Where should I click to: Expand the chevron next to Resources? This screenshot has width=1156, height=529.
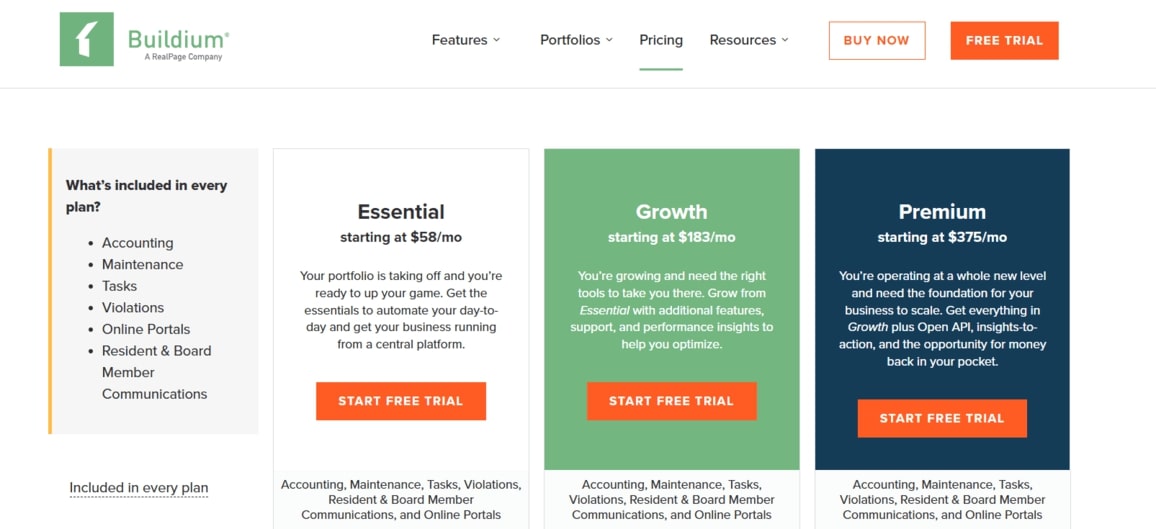click(x=785, y=40)
